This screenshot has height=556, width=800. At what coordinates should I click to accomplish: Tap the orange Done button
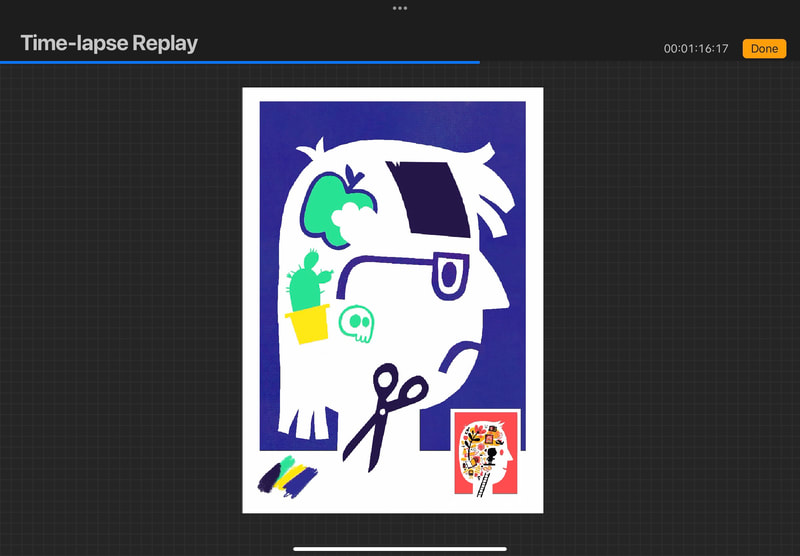[764, 49]
